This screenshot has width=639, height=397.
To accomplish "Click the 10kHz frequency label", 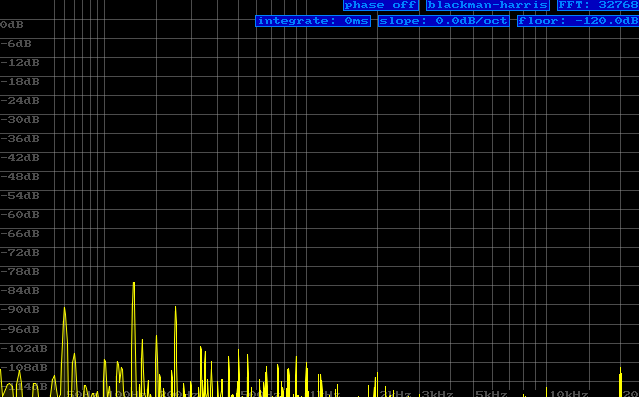I will click(x=569, y=394).
